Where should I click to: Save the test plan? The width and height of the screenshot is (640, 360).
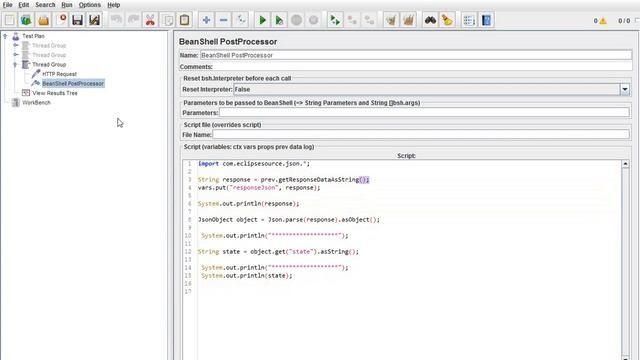(78, 20)
